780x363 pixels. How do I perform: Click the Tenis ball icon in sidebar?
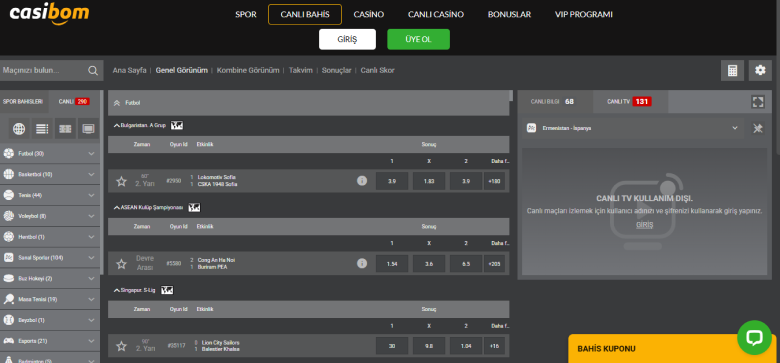(x=8, y=195)
